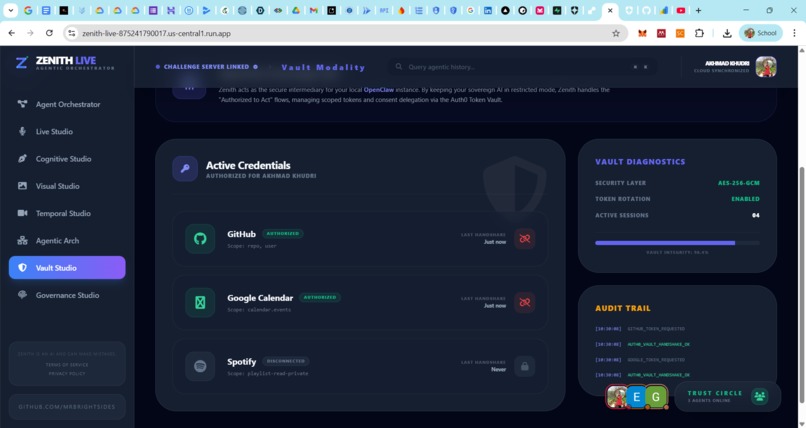This screenshot has height=428, width=806.
Task: Click the key icon beside Active Credentials
Action: pos(185,169)
